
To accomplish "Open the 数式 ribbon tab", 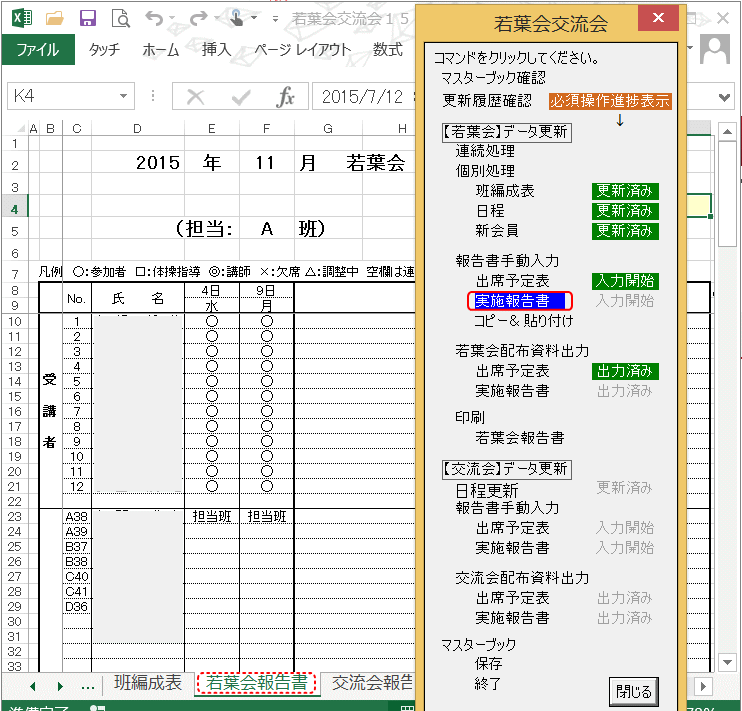I will pos(388,49).
